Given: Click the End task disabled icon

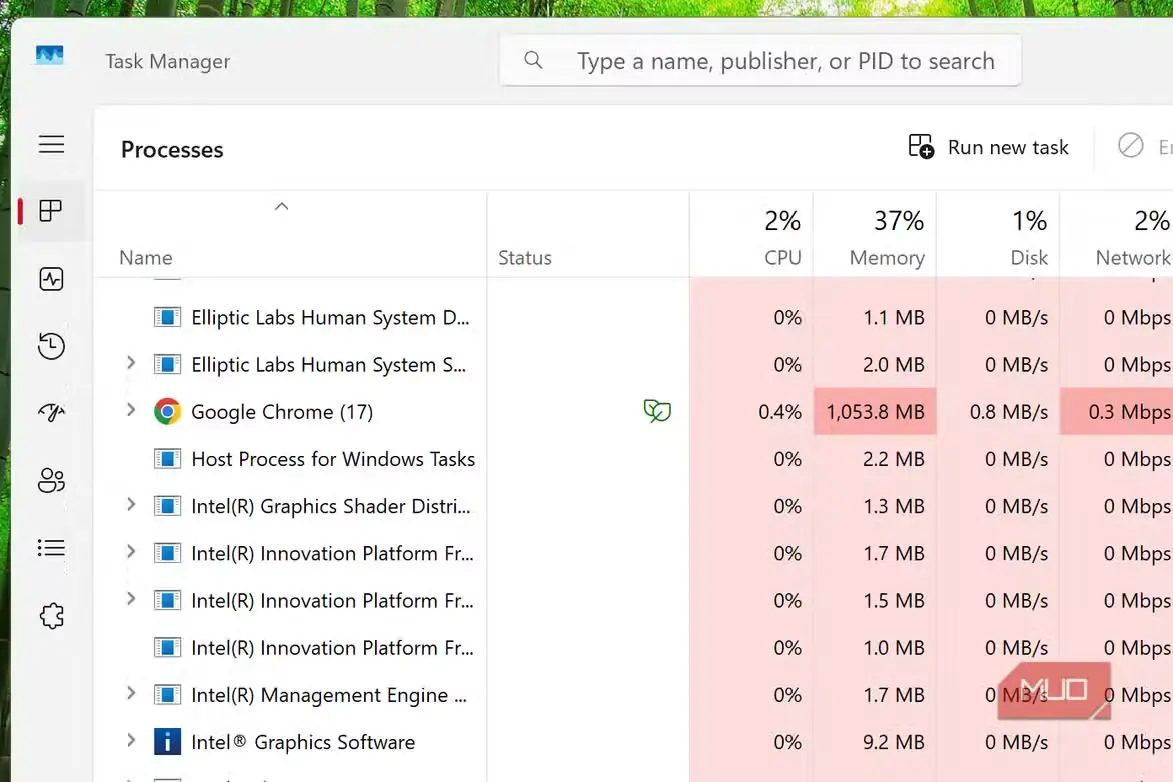Looking at the screenshot, I should coord(1130,145).
